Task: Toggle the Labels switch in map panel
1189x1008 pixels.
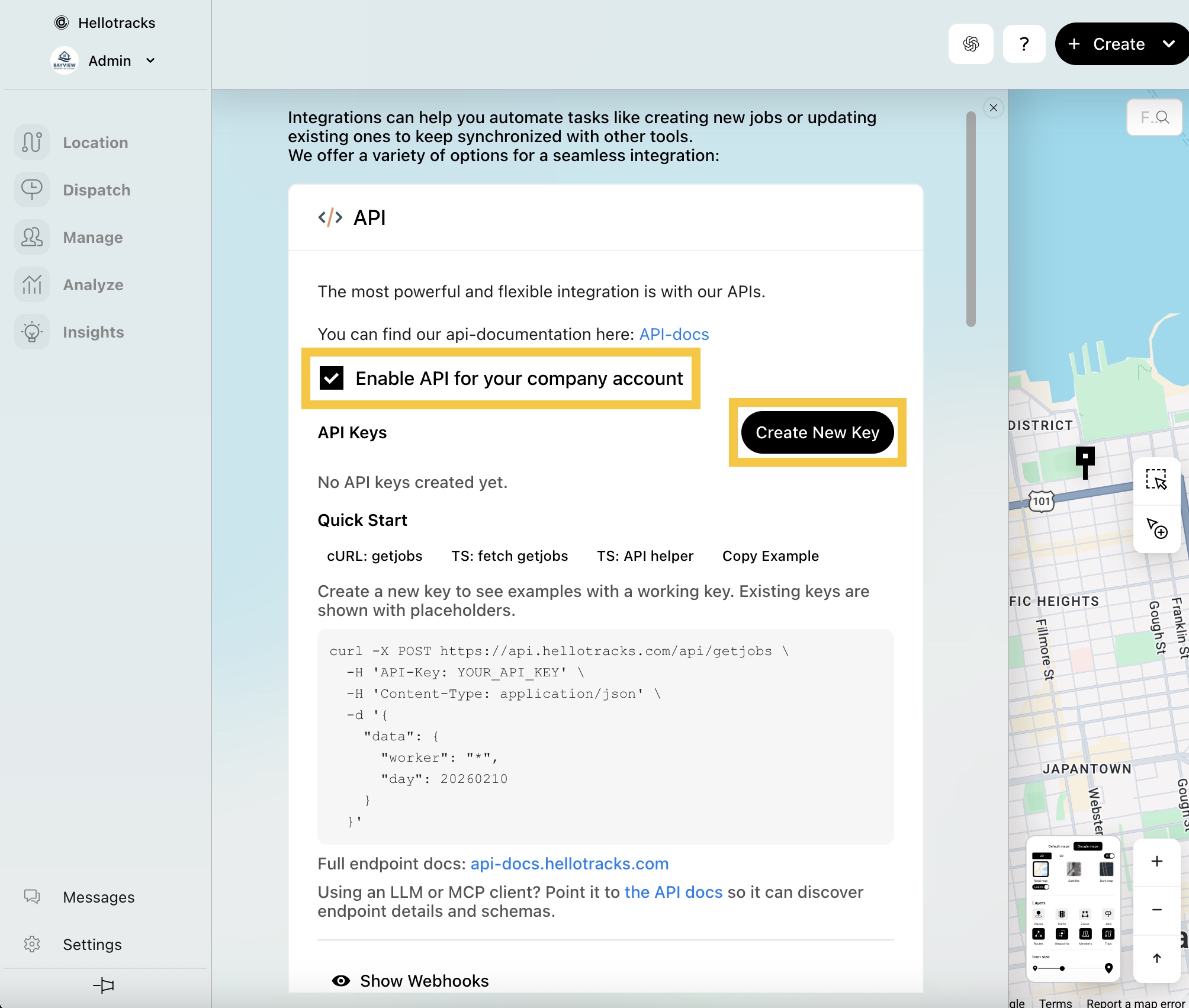Action: pyautogui.click(x=1042, y=887)
